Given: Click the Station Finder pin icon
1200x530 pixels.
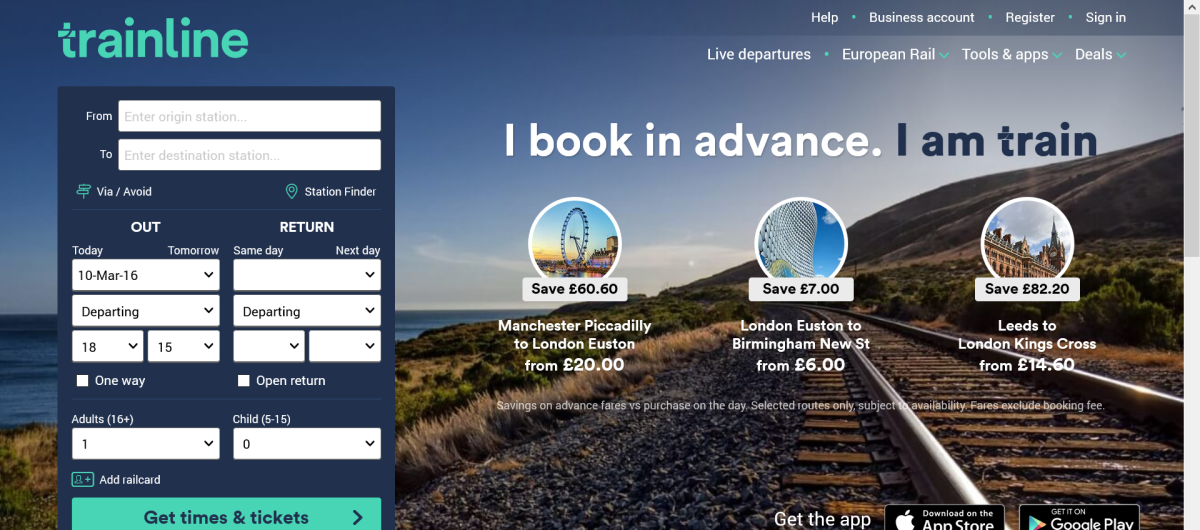Looking at the screenshot, I should click(x=292, y=191).
